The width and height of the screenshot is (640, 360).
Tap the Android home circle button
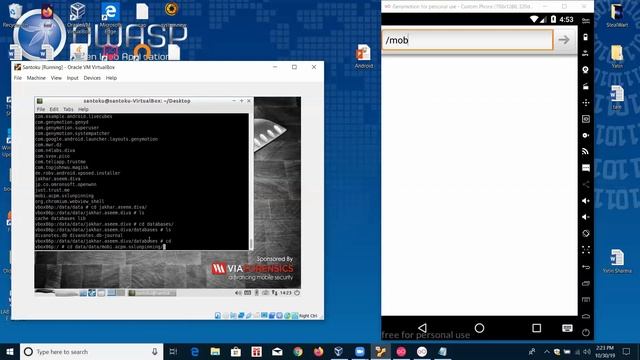pyautogui.click(x=480, y=328)
